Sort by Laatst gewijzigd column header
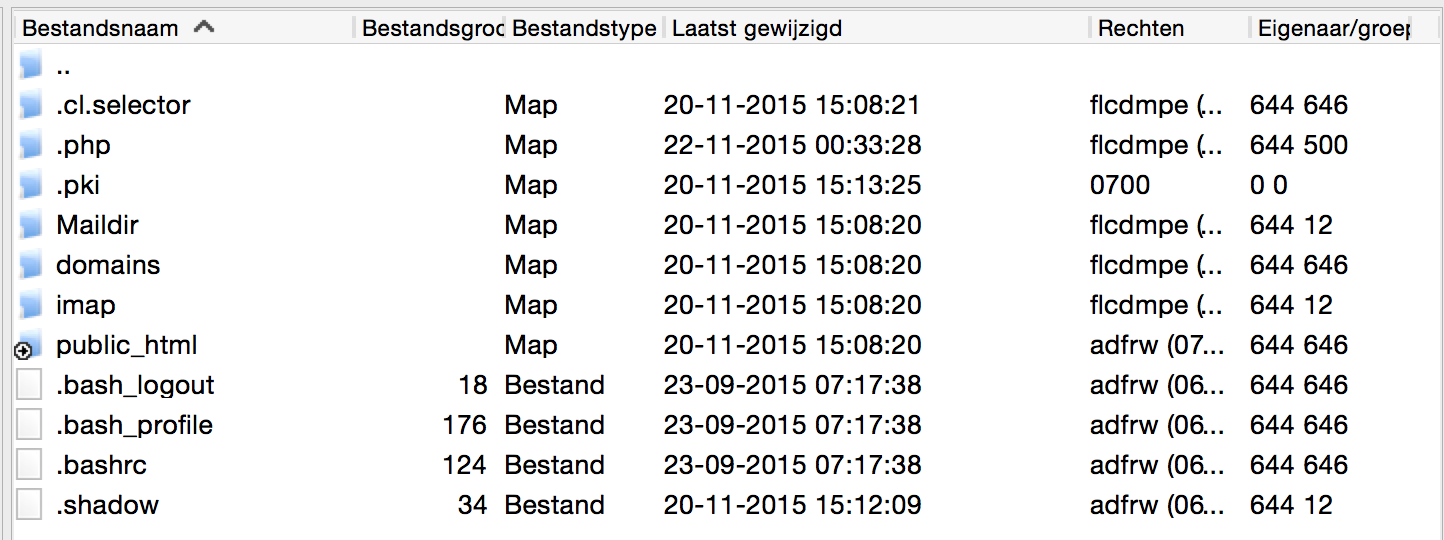1444x540 pixels. (x=757, y=28)
